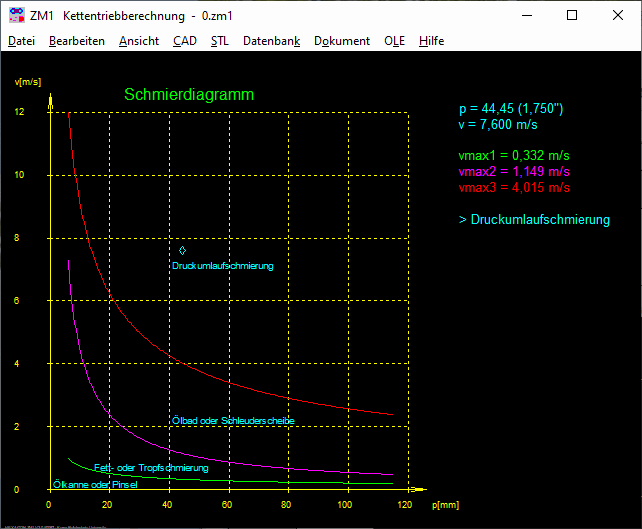
Task: Click the red vmax3 value text
Action: point(514,187)
